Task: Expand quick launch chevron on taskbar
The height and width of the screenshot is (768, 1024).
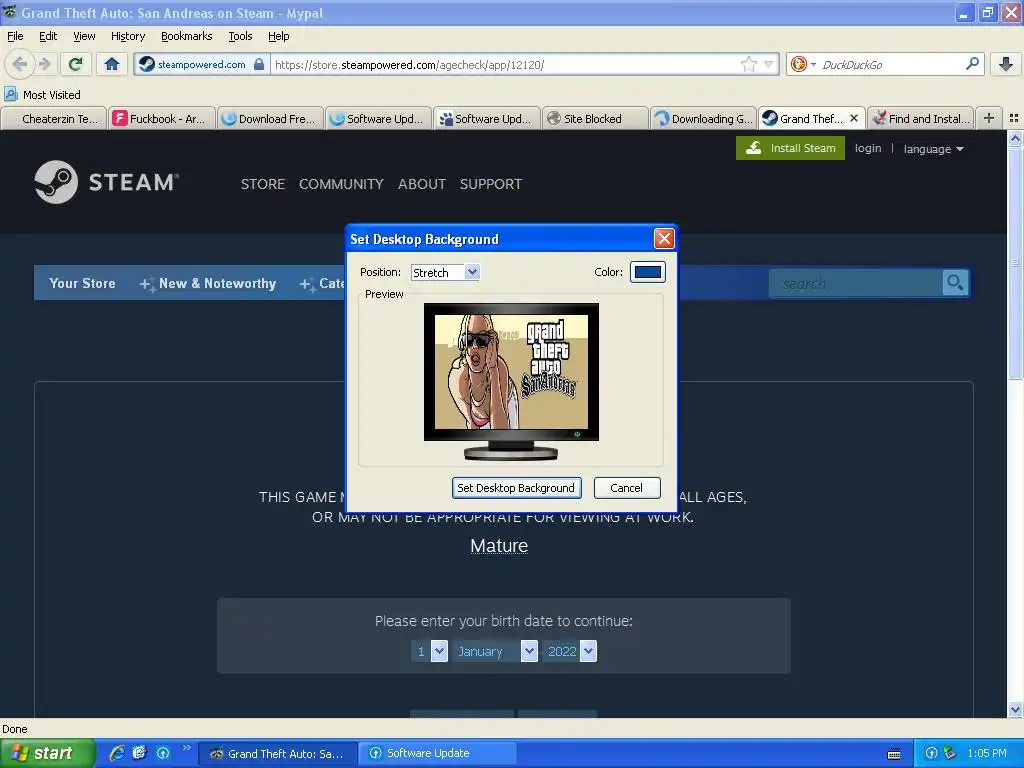Action: (x=187, y=748)
